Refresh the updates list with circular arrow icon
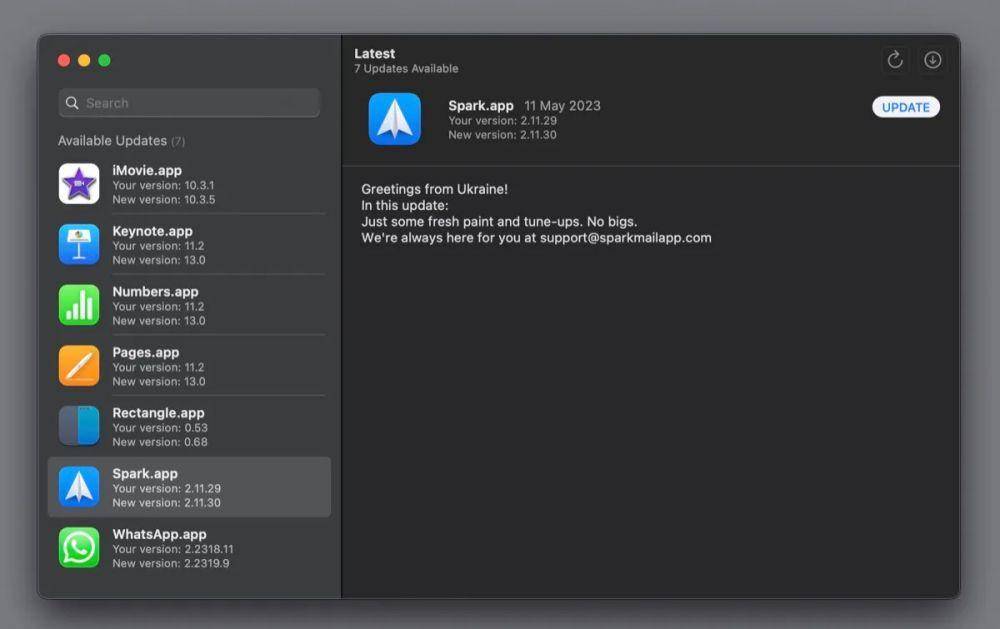This screenshot has width=1000, height=629. 895,60
